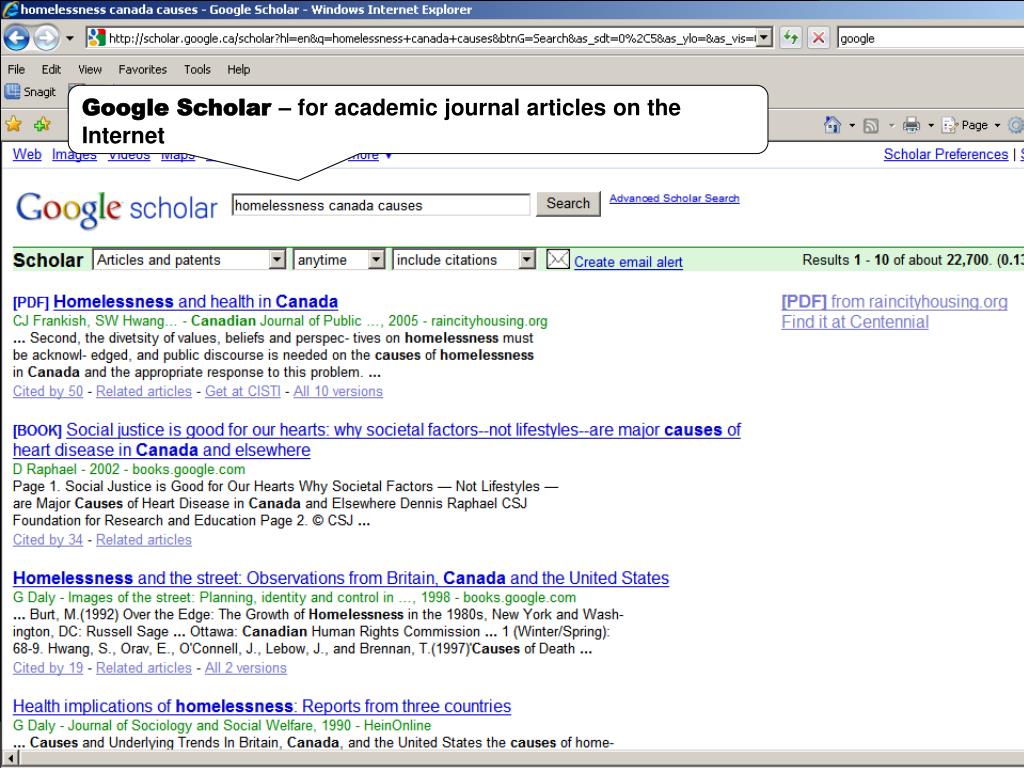1024x768 pixels.
Task: Click the Home page icon
Action: (x=832, y=125)
